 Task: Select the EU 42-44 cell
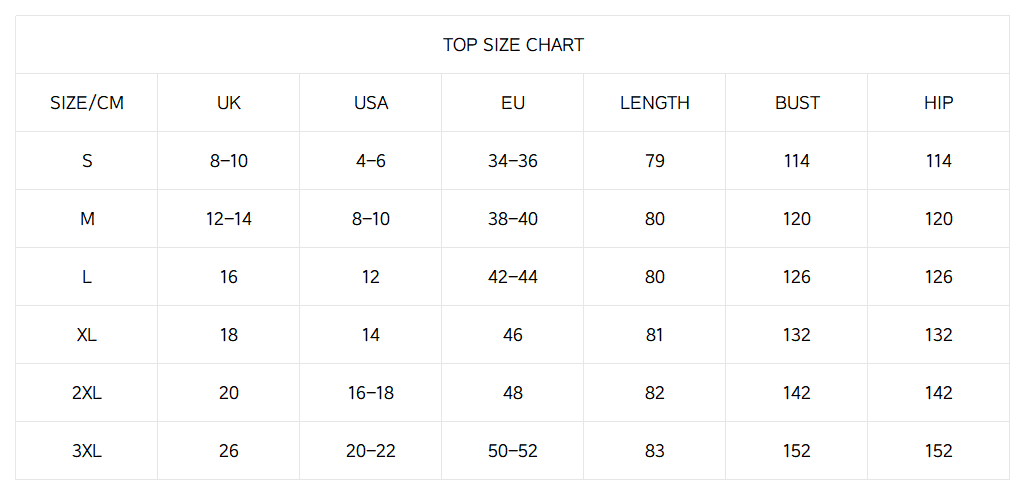point(513,277)
